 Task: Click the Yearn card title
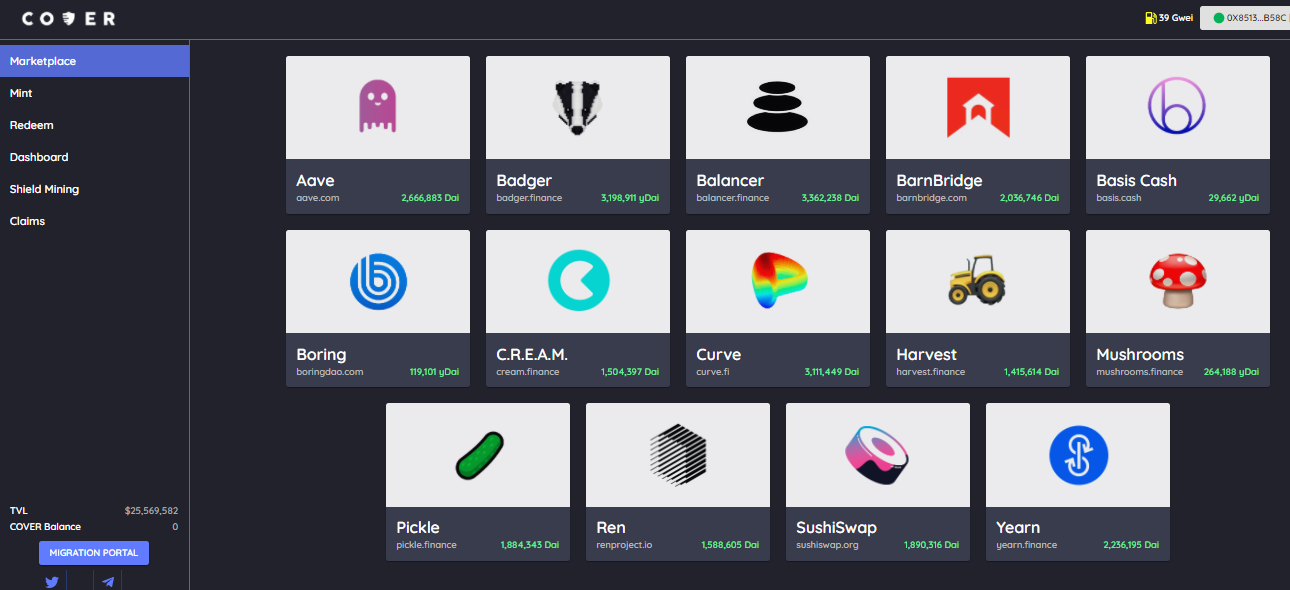[1018, 528]
